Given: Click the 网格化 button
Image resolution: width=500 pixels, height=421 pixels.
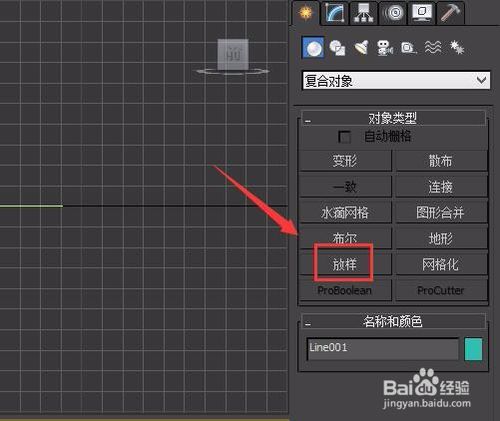Looking at the screenshot, I should point(441,264).
